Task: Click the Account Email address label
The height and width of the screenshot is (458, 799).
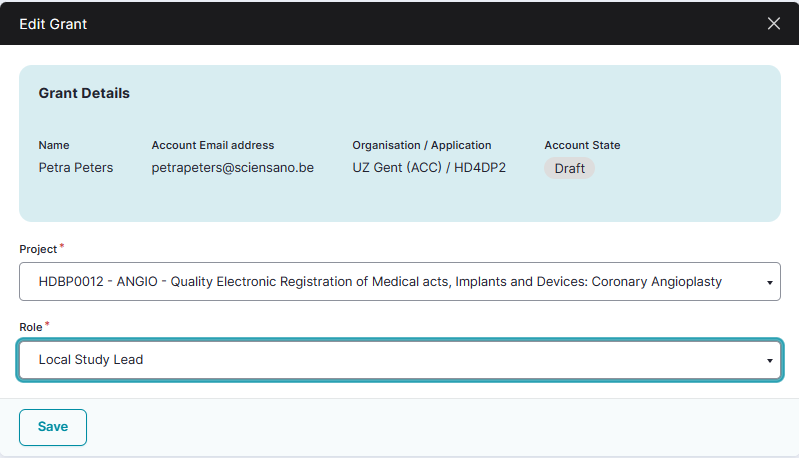Action: 213,145
